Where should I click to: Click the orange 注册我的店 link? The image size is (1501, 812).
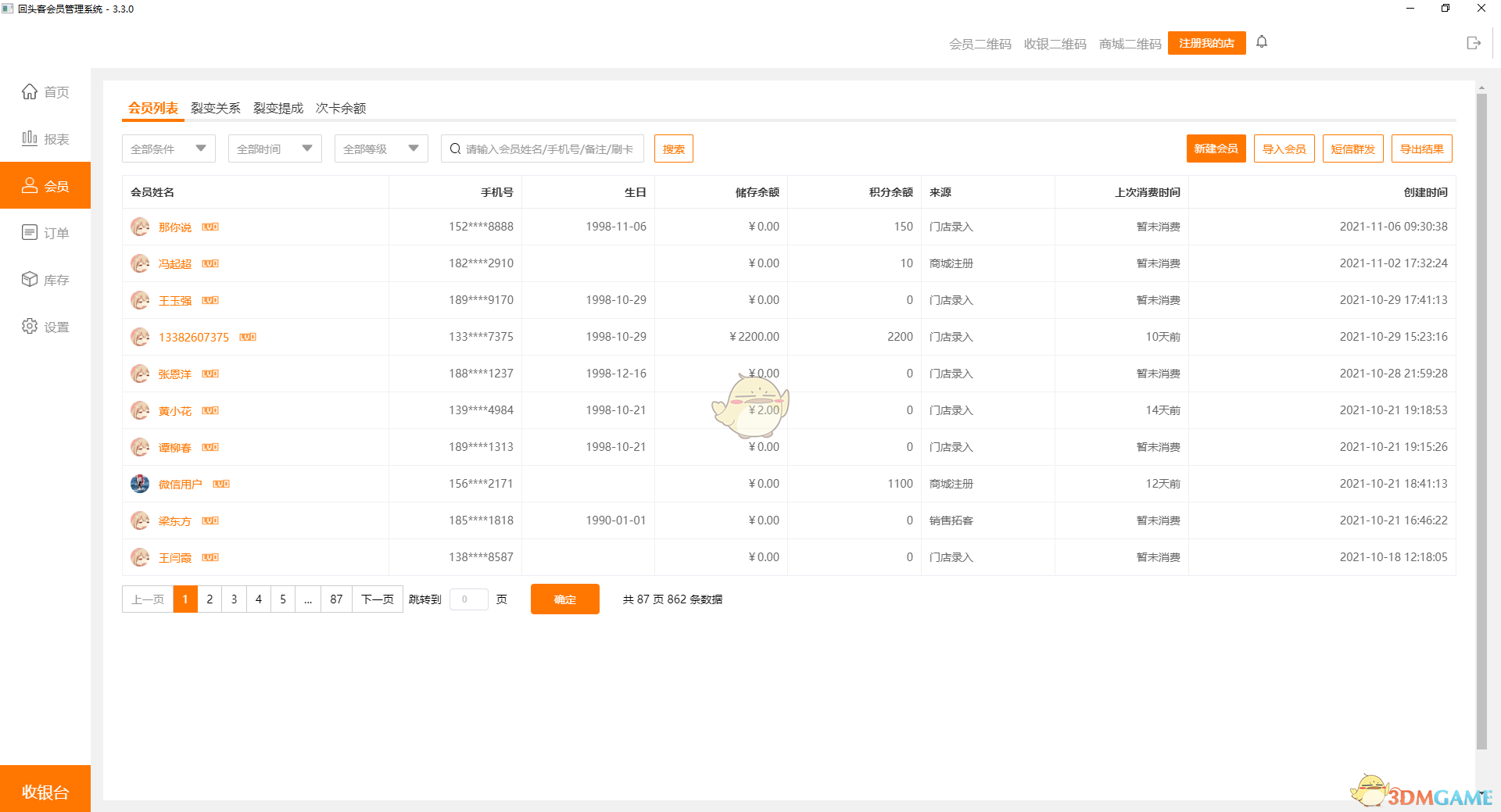[1205, 43]
